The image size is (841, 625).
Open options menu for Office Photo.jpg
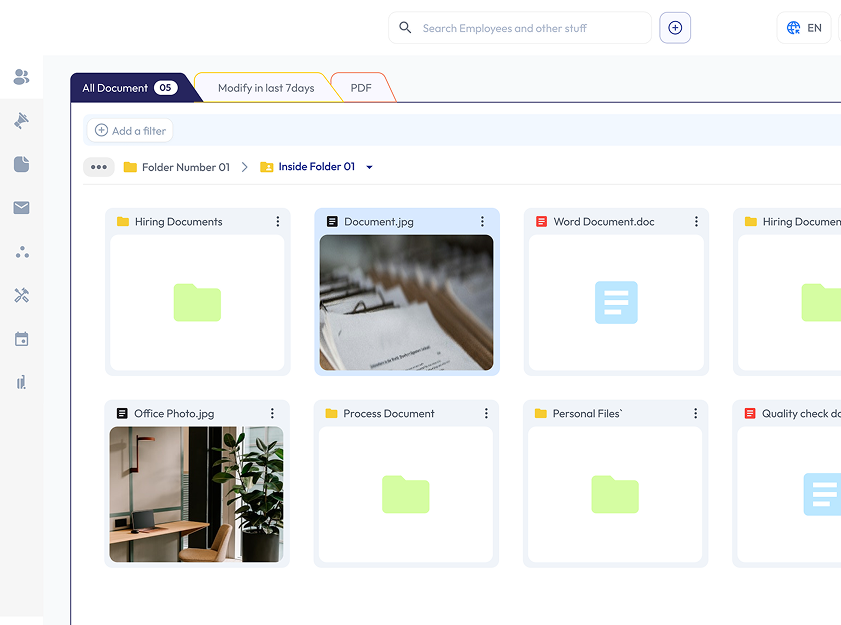[272, 413]
